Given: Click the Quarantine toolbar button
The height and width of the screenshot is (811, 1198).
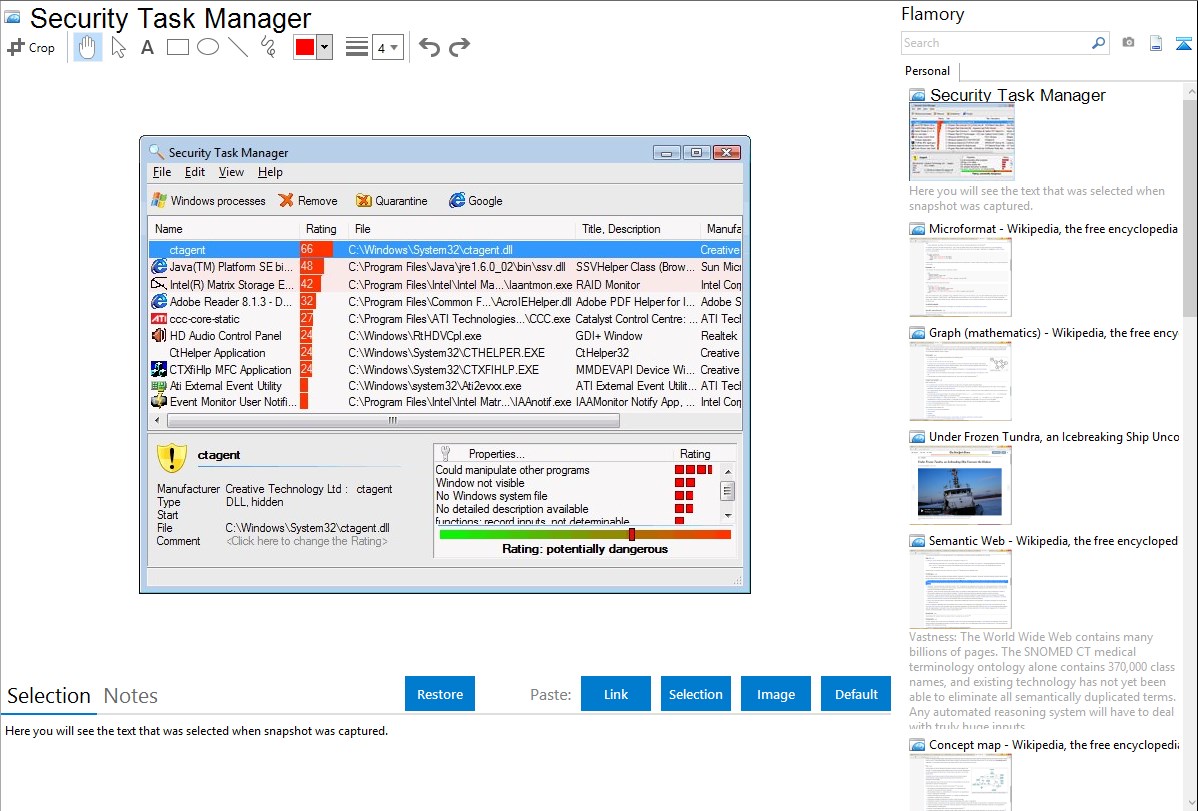Looking at the screenshot, I should [391, 200].
